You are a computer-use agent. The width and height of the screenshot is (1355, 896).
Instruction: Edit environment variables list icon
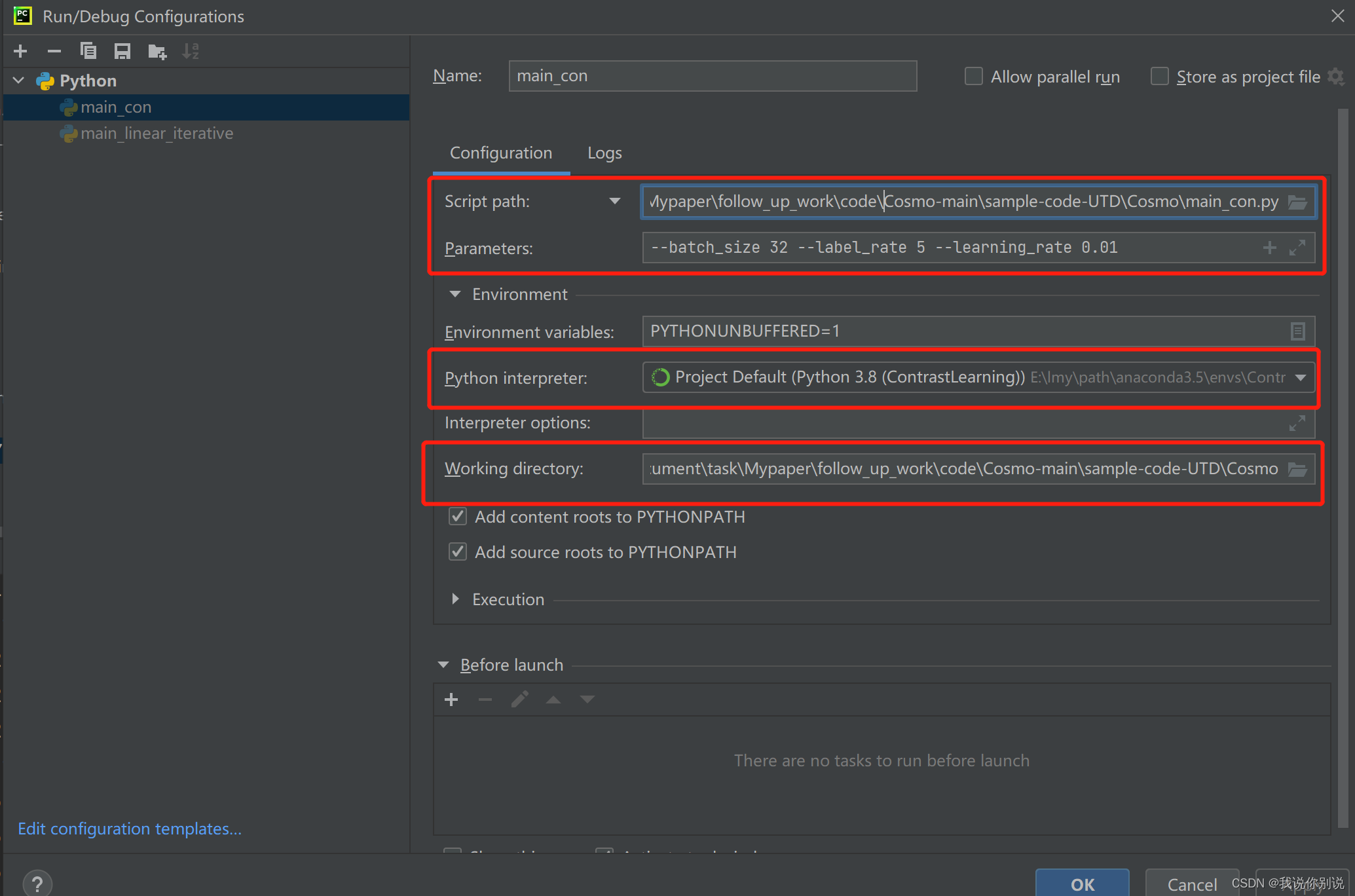[1297, 331]
